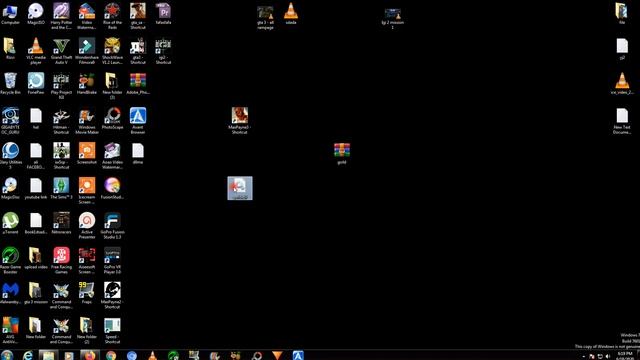Select the ShockWave launcher icon
Screen dimensions: 640x360
click(x=112, y=51)
